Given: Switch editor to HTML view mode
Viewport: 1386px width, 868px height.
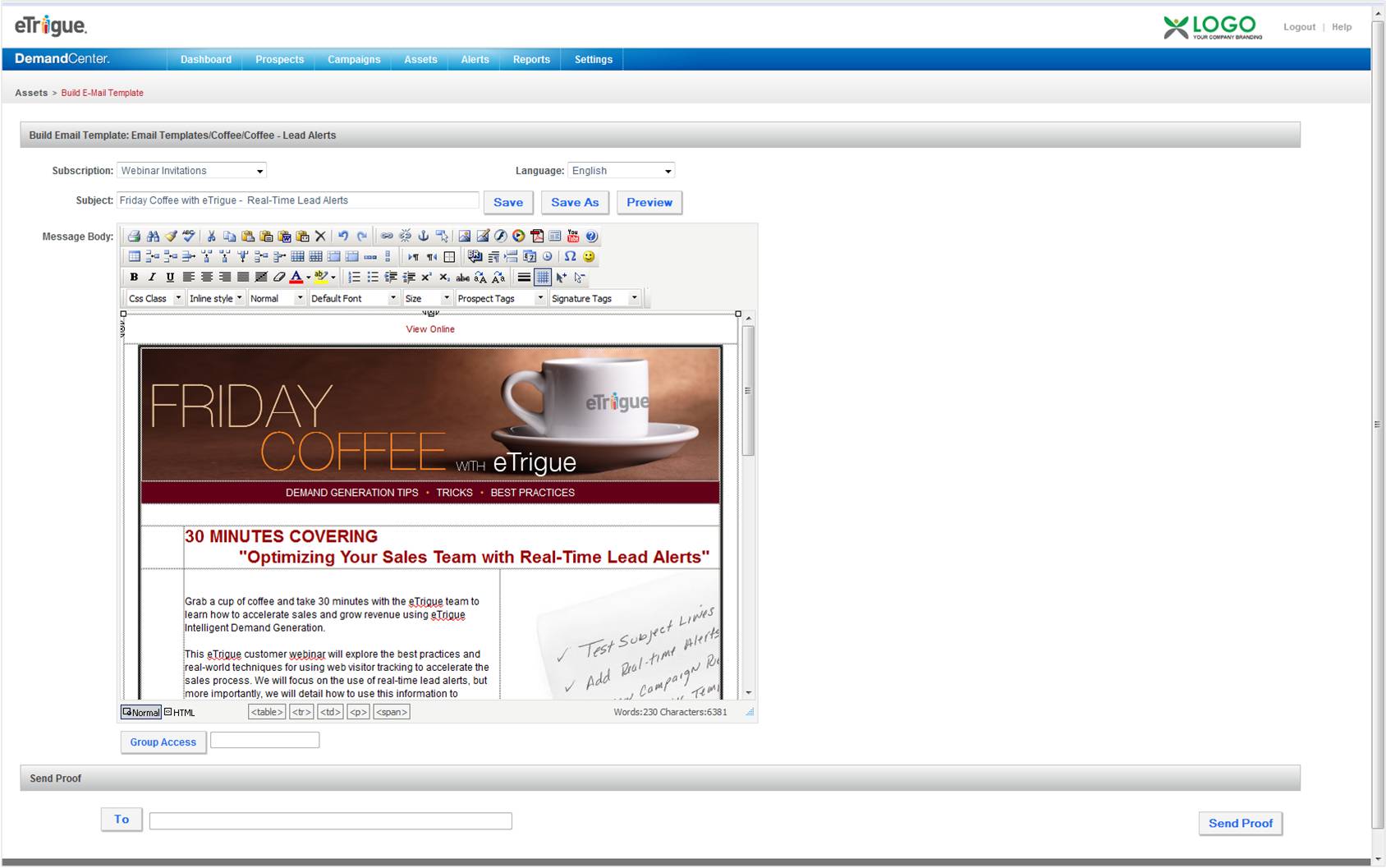Looking at the screenshot, I should tap(179, 712).
